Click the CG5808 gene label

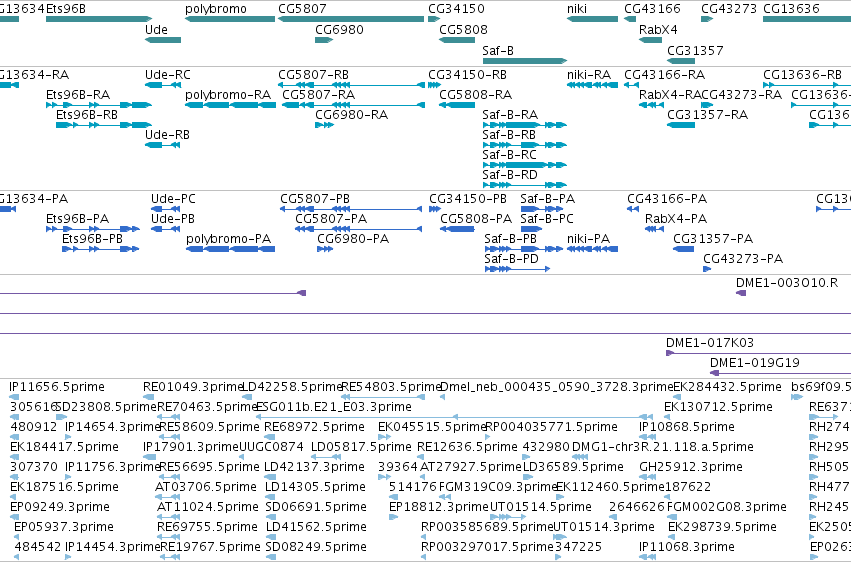pos(463,30)
